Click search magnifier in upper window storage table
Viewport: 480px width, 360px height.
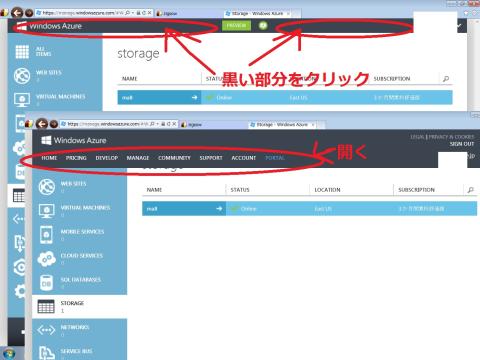(x=446, y=79)
